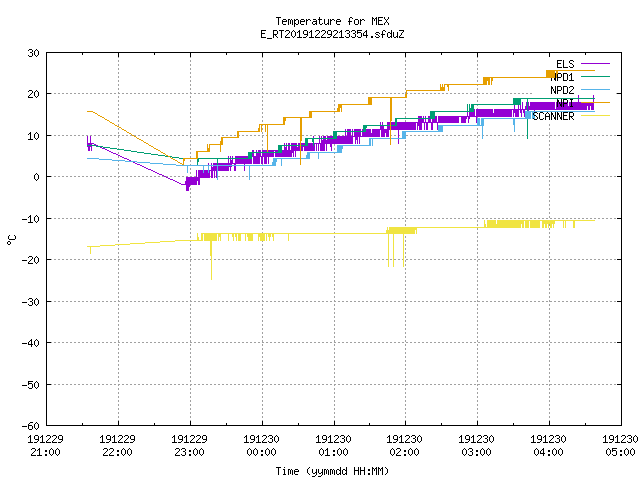Viewport: 640px width, 480px height.
Task: Click the y-axis tick label -20
Action: coord(31,260)
